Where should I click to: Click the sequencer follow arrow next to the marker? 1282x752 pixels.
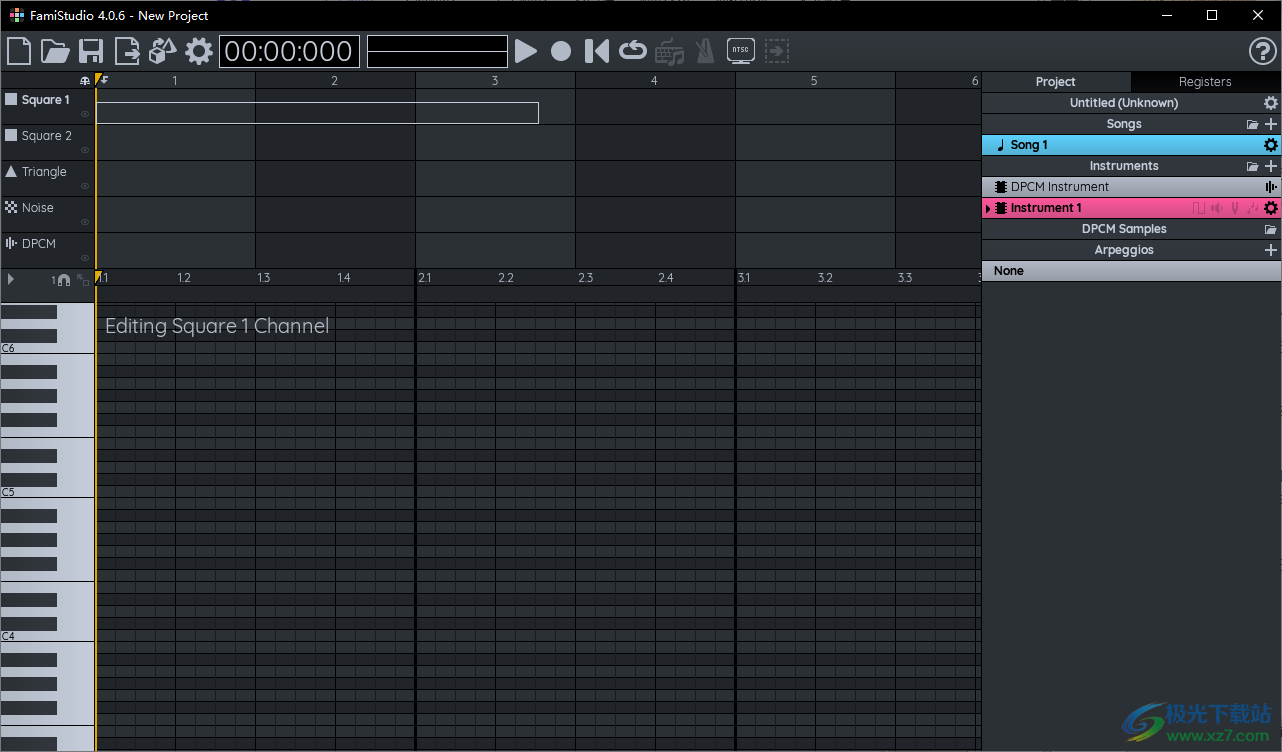105,80
